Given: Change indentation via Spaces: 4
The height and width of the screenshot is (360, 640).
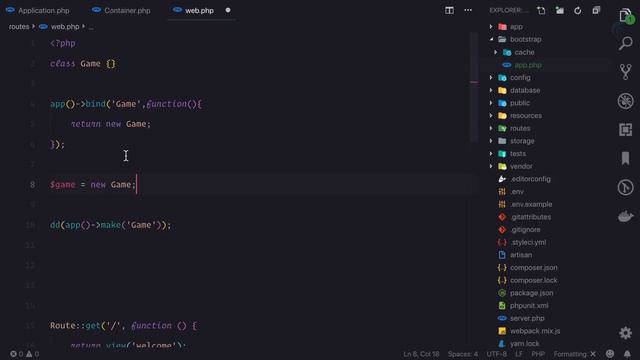Looking at the screenshot, I should click(x=463, y=354).
